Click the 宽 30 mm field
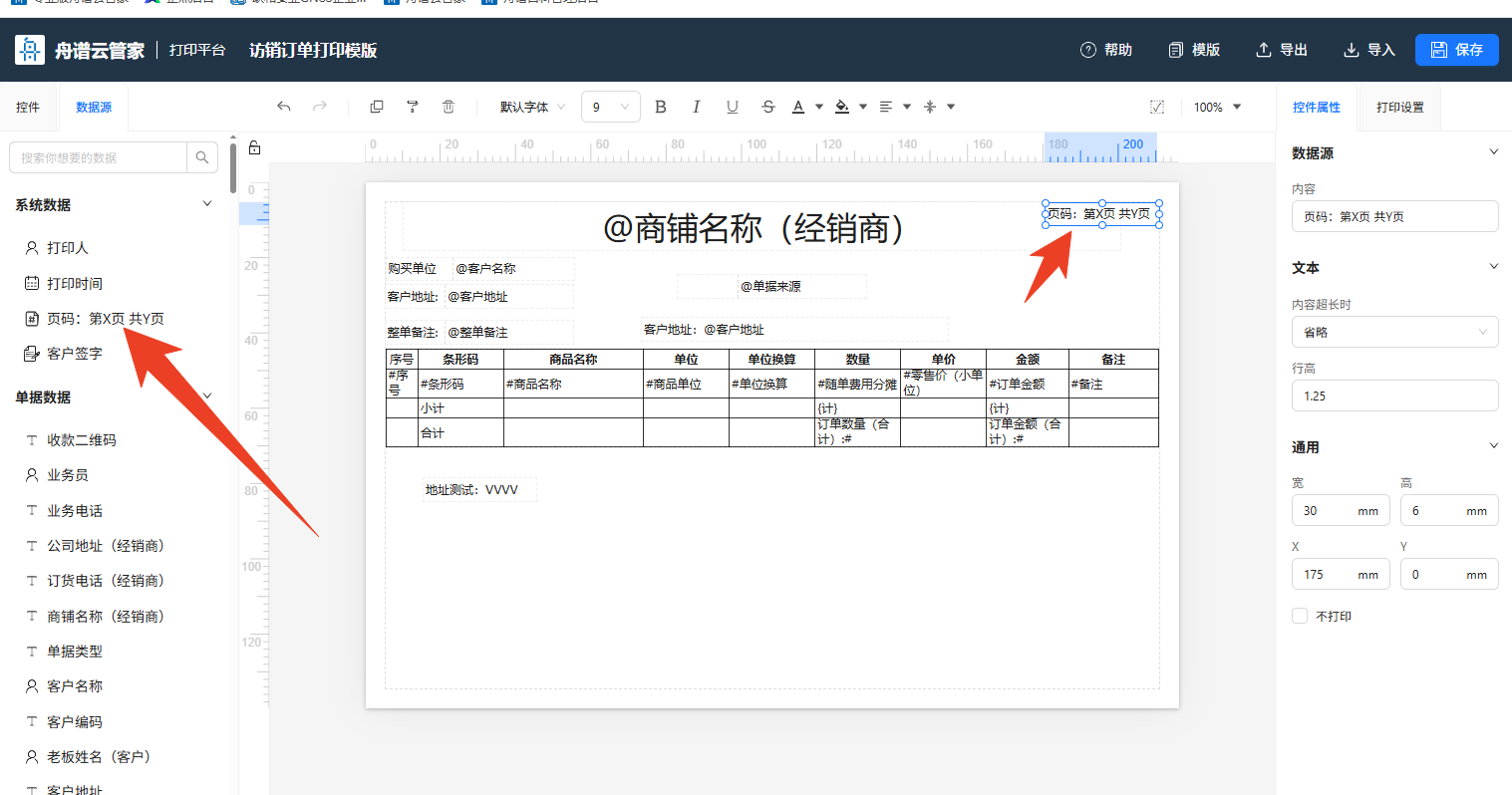Image resolution: width=1512 pixels, height=795 pixels. (x=1341, y=510)
